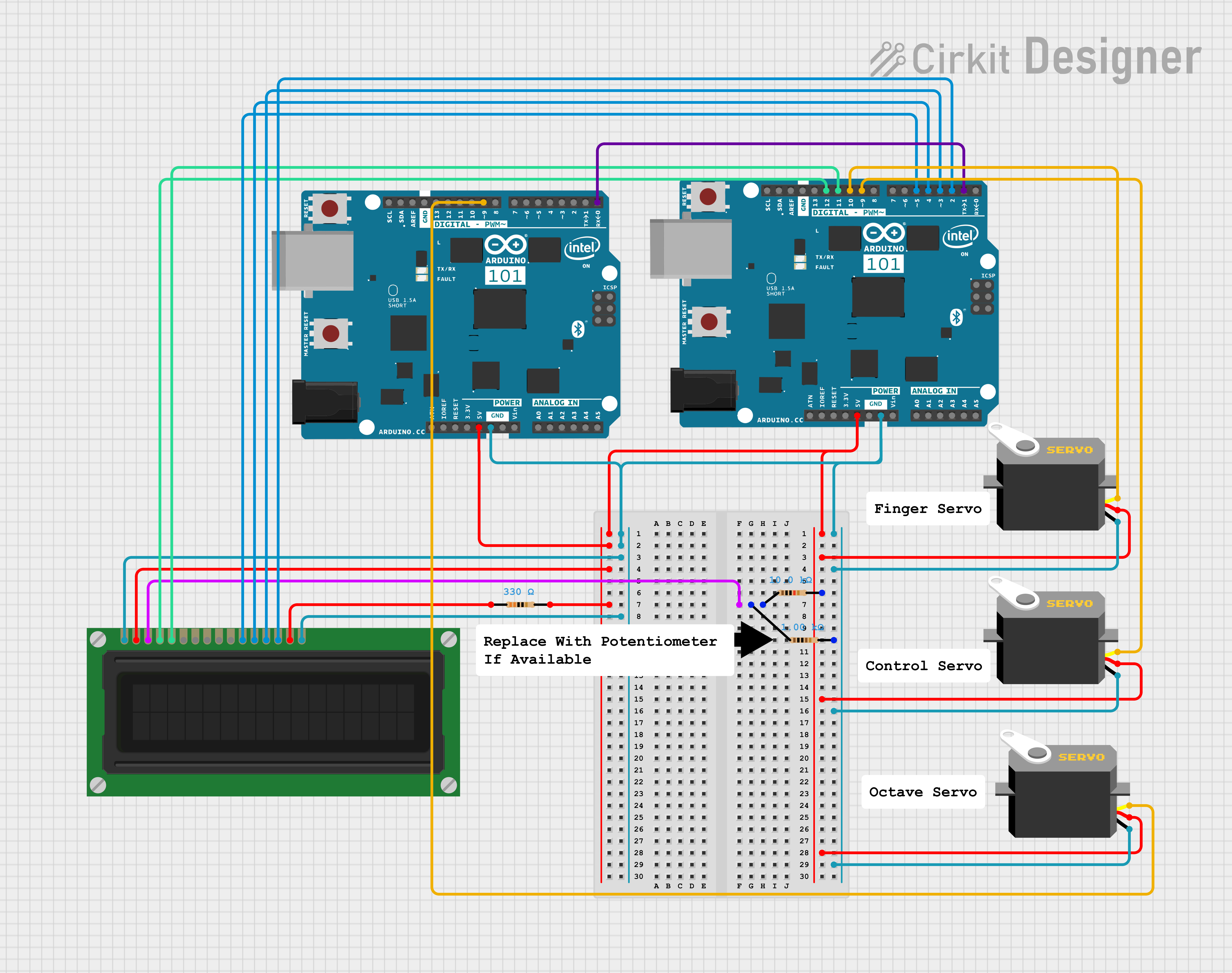The width and height of the screenshot is (1232, 973).
Task: Click the right Arduino Bluetooth logo
Action: [956, 317]
